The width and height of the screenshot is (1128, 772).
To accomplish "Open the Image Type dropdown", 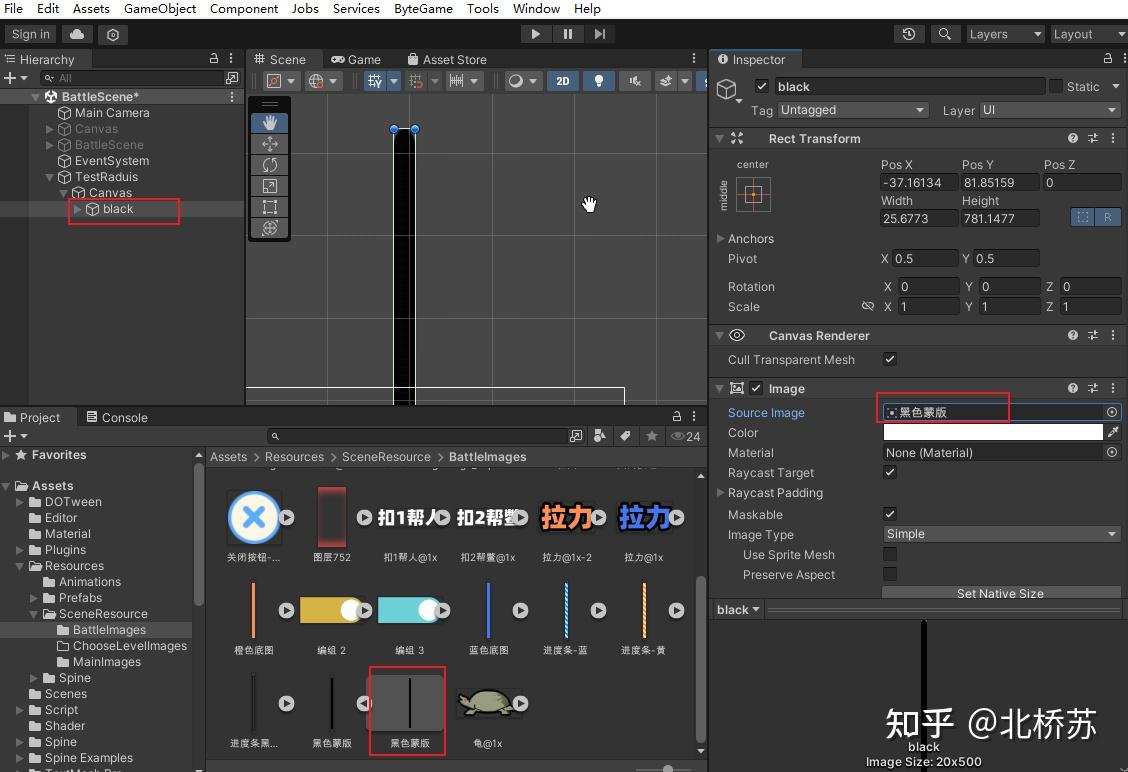I will pyautogui.click(x=1001, y=534).
